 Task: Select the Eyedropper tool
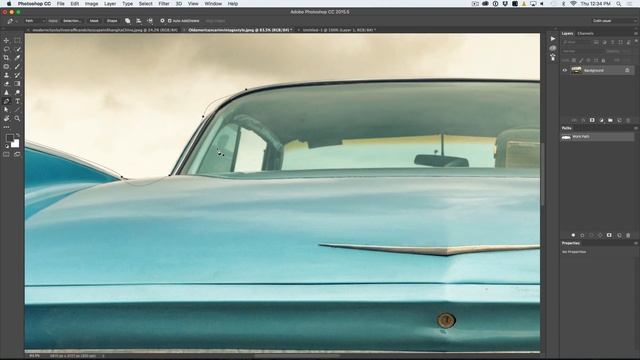17,58
